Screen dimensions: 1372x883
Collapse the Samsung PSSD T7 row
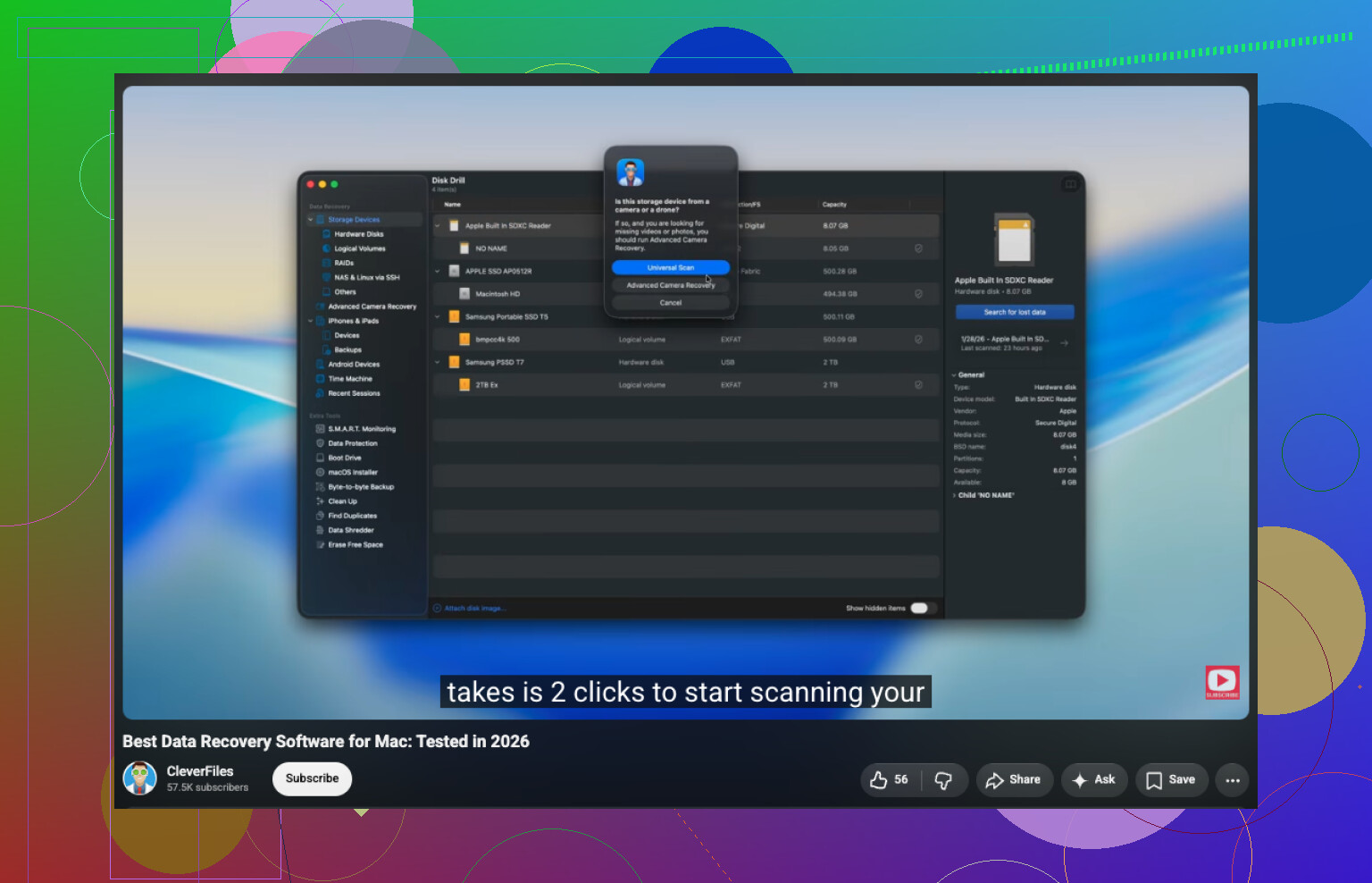click(438, 362)
